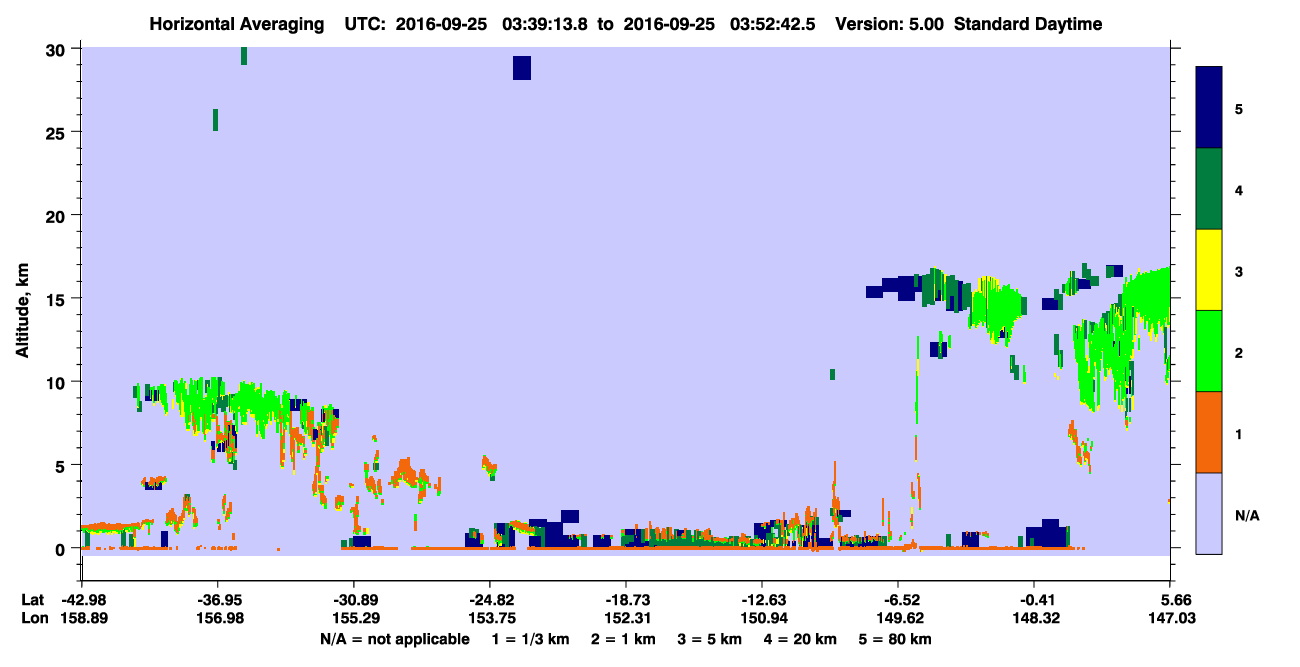Click the longitude value 156.98
Viewport: 1300px width, 667px height.
click(218, 619)
